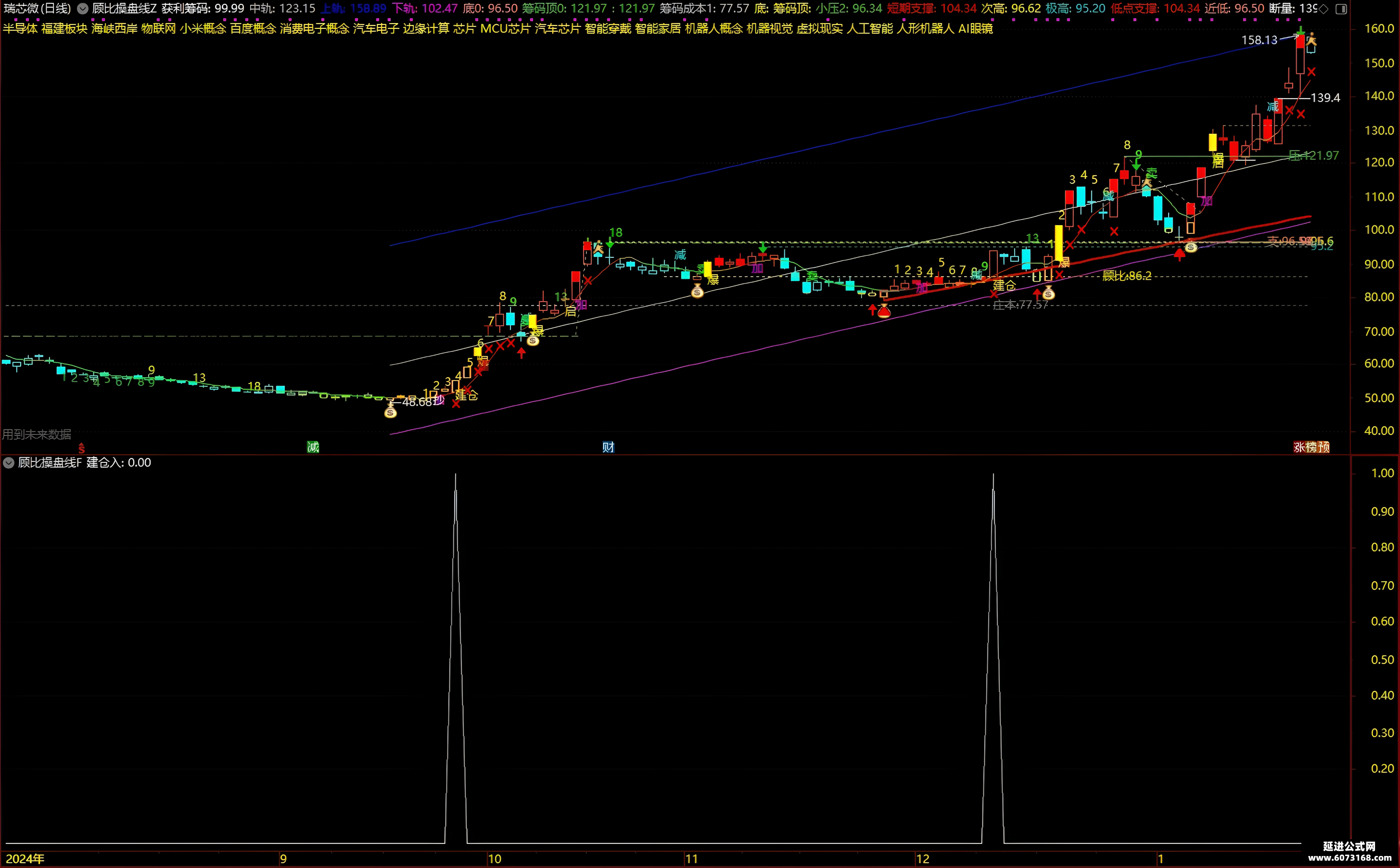Image resolution: width=1400 pixels, height=868 pixels.
Task: Select the 半导体 sector tag
Action: pos(20,28)
